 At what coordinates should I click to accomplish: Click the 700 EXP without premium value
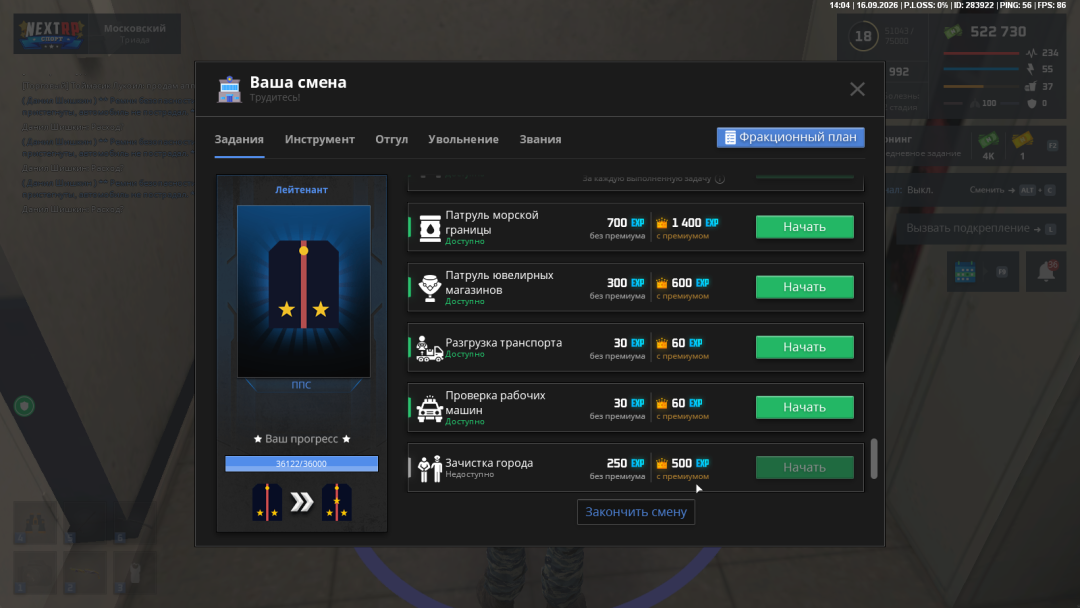coord(625,223)
